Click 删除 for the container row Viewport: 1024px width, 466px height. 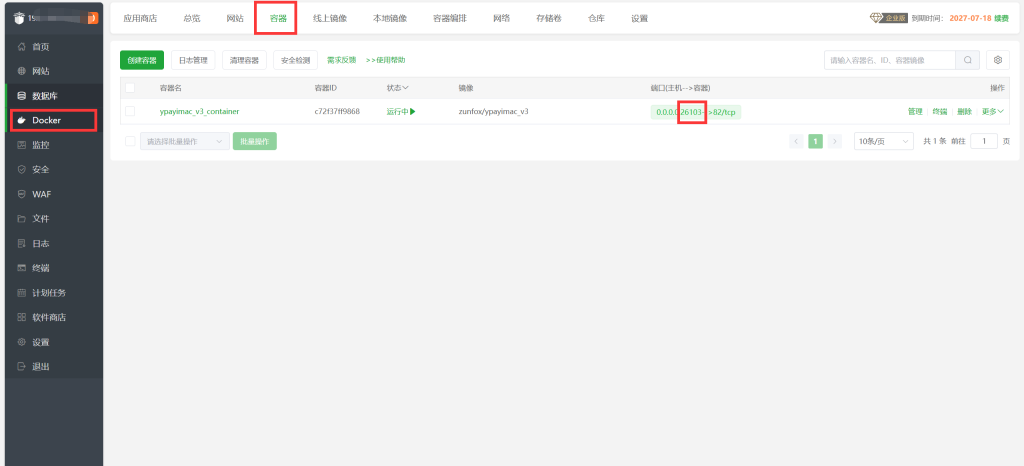tap(965, 112)
